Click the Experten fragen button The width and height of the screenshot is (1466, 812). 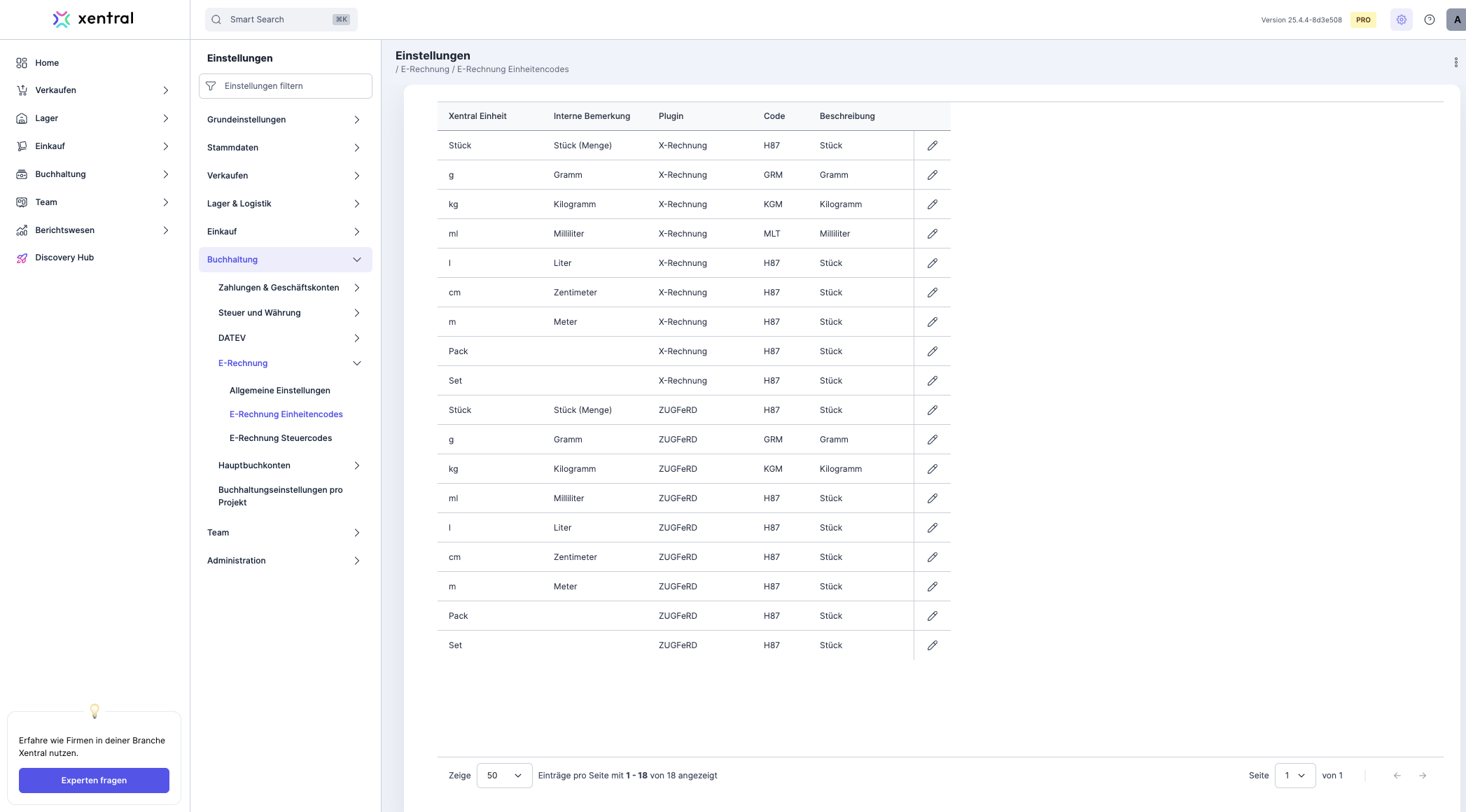pyautogui.click(x=94, y=780)
